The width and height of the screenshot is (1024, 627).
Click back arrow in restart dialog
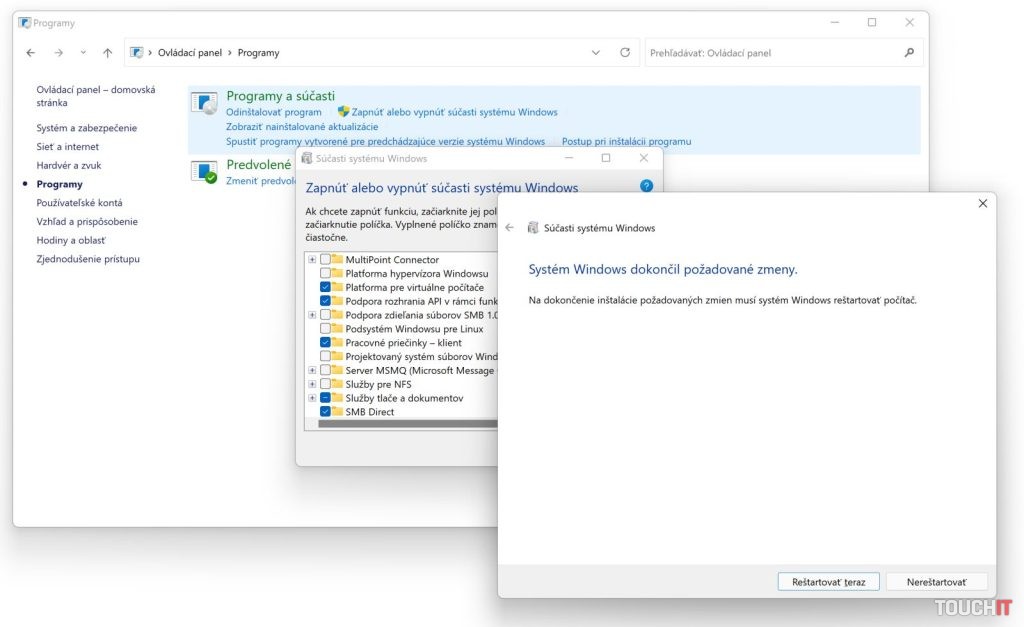point(510,228)
